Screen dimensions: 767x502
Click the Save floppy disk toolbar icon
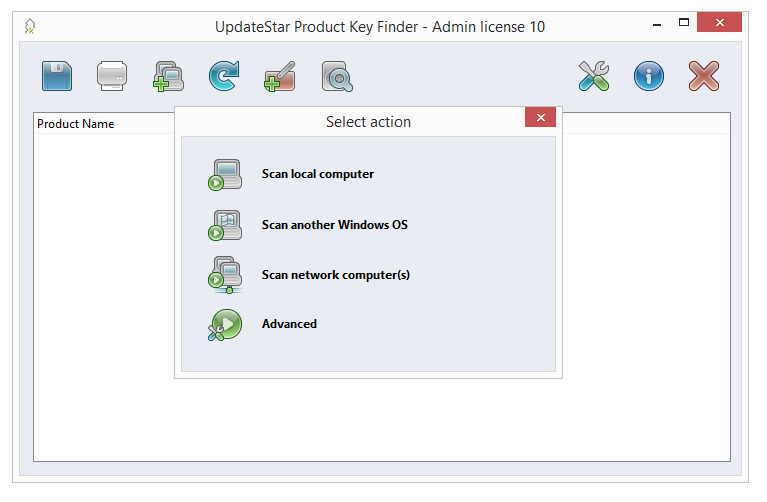click(x=57, y=76)
